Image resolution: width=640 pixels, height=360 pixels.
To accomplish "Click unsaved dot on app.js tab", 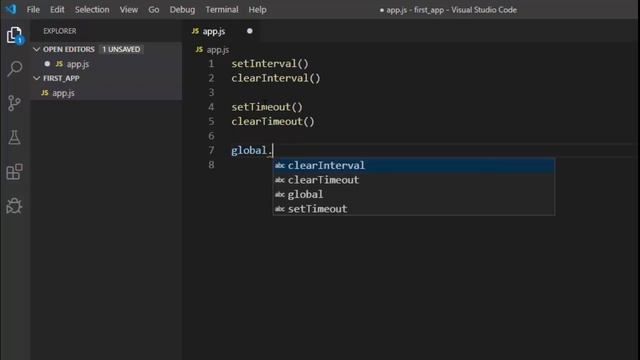I will (x=249, y=31).
